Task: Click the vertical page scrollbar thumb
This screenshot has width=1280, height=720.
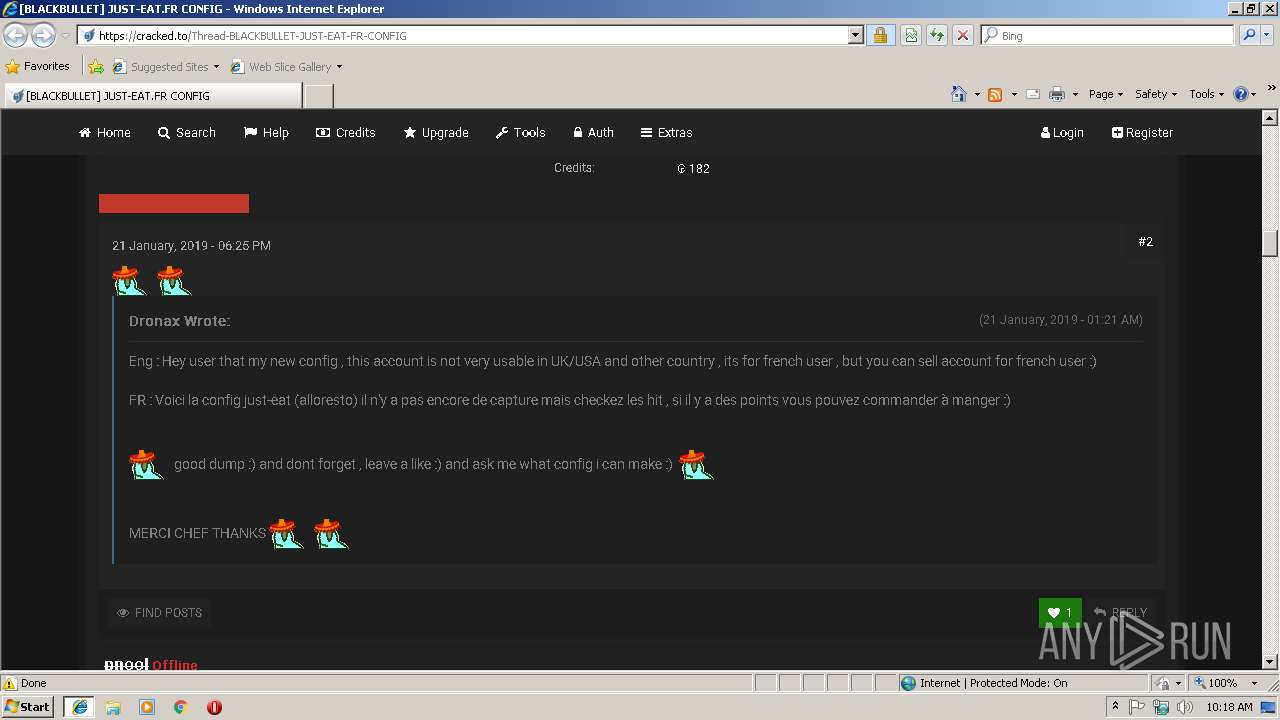Action: [1270, 243]
